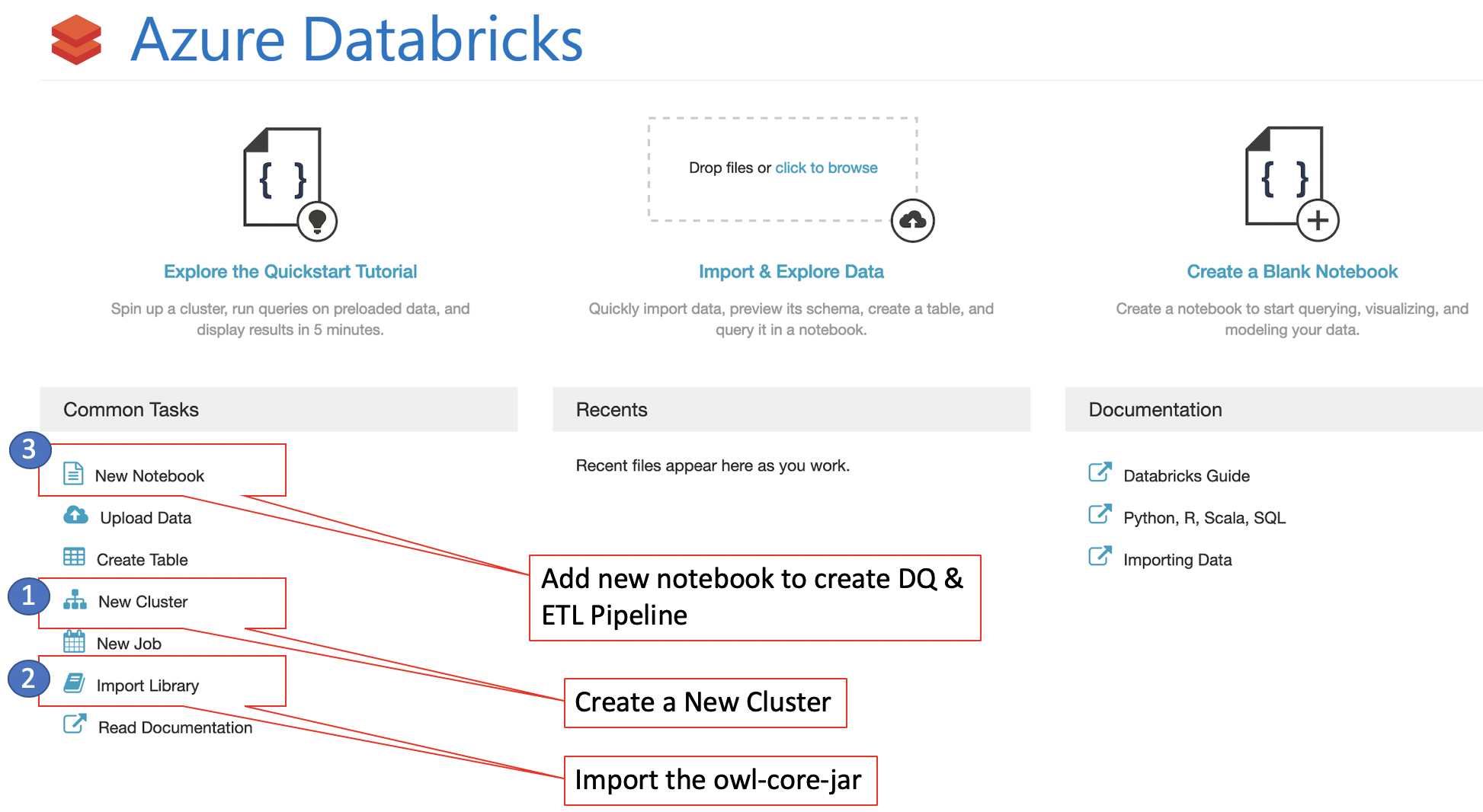
Task: Open Read Documentation task
Action: coord(175,727)
